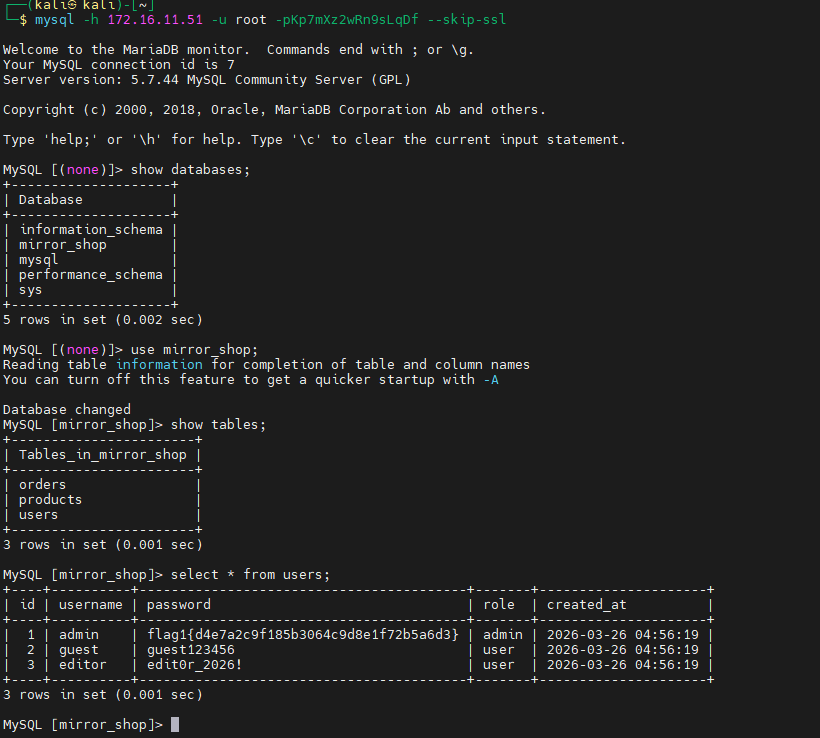Select information_schema in the database list
Image resolution: width=820 pixels, height=738 pixels.
(x=90, y=229)
